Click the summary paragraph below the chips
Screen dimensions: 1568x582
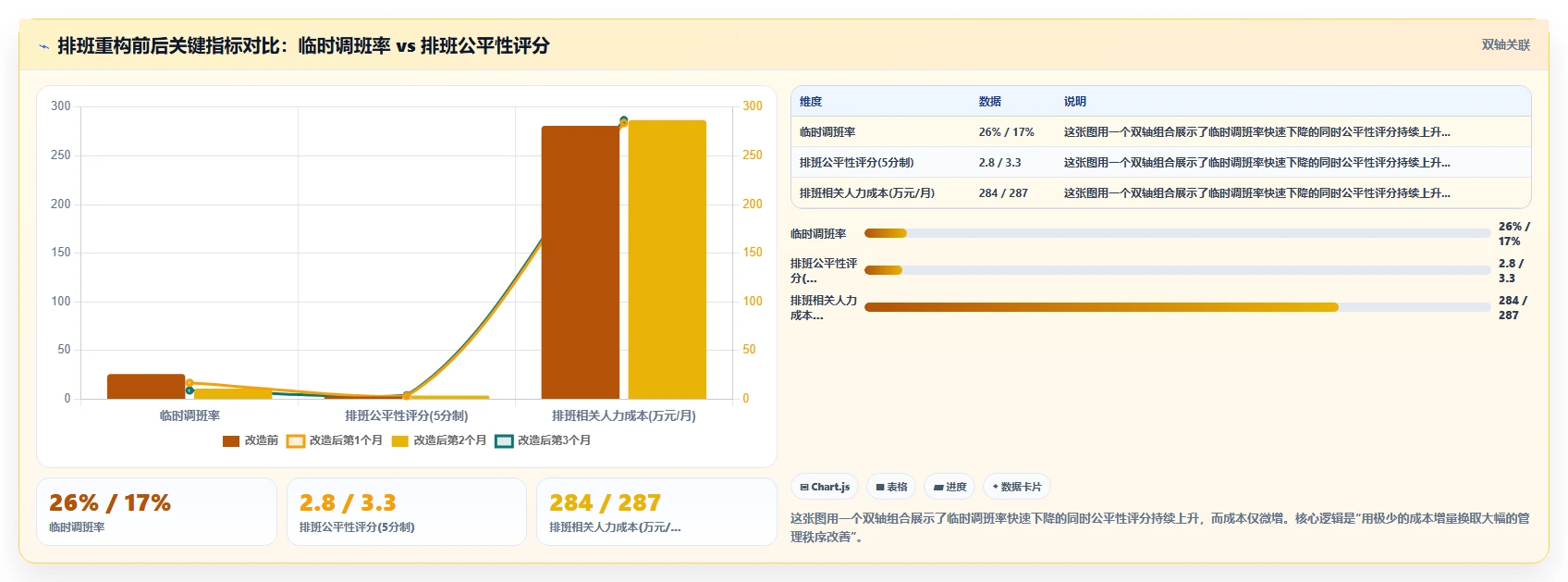1160,527
